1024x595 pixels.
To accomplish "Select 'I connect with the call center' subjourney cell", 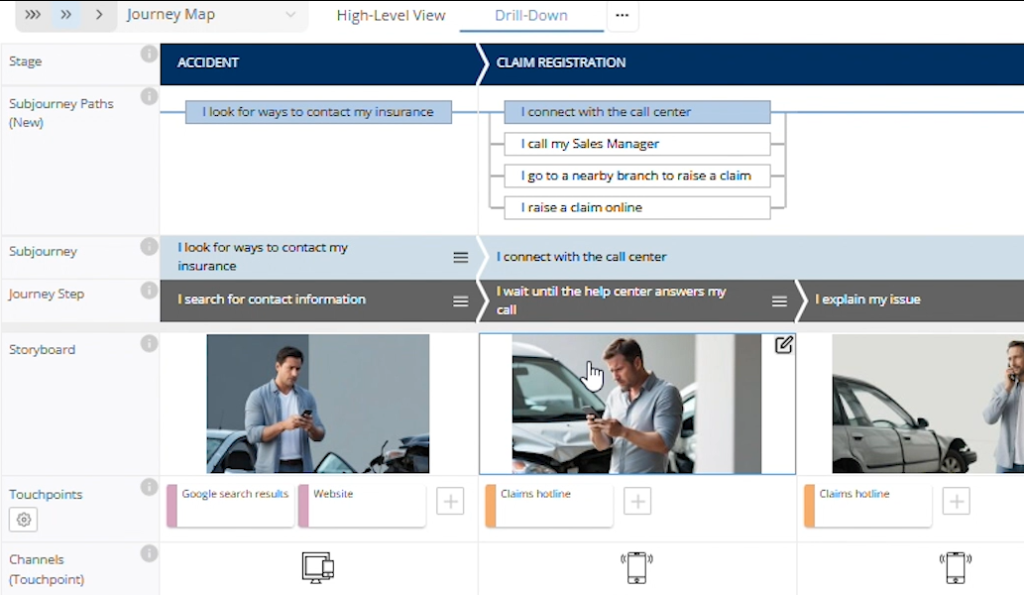I will (x=751, y=257).
